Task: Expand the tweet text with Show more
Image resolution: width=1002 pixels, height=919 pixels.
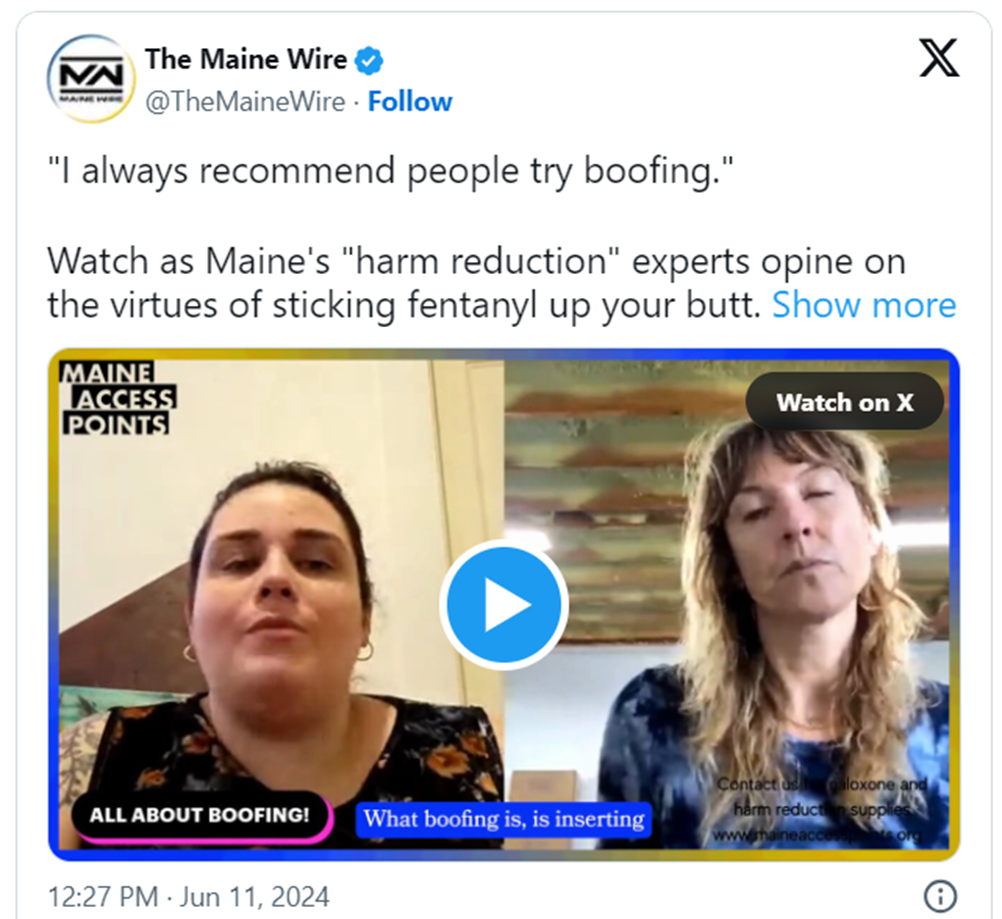Action: 864,305
